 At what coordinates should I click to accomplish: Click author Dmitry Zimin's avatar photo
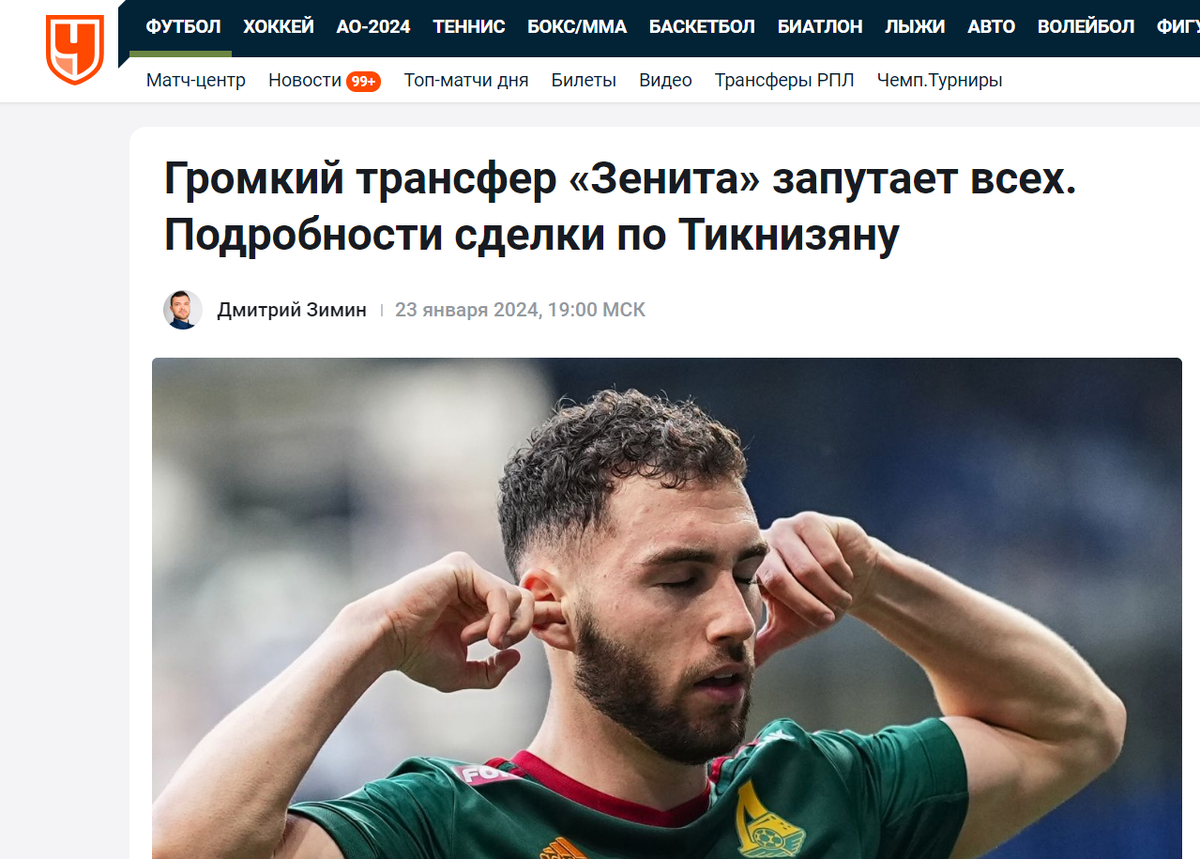click(x=183, y=310)
